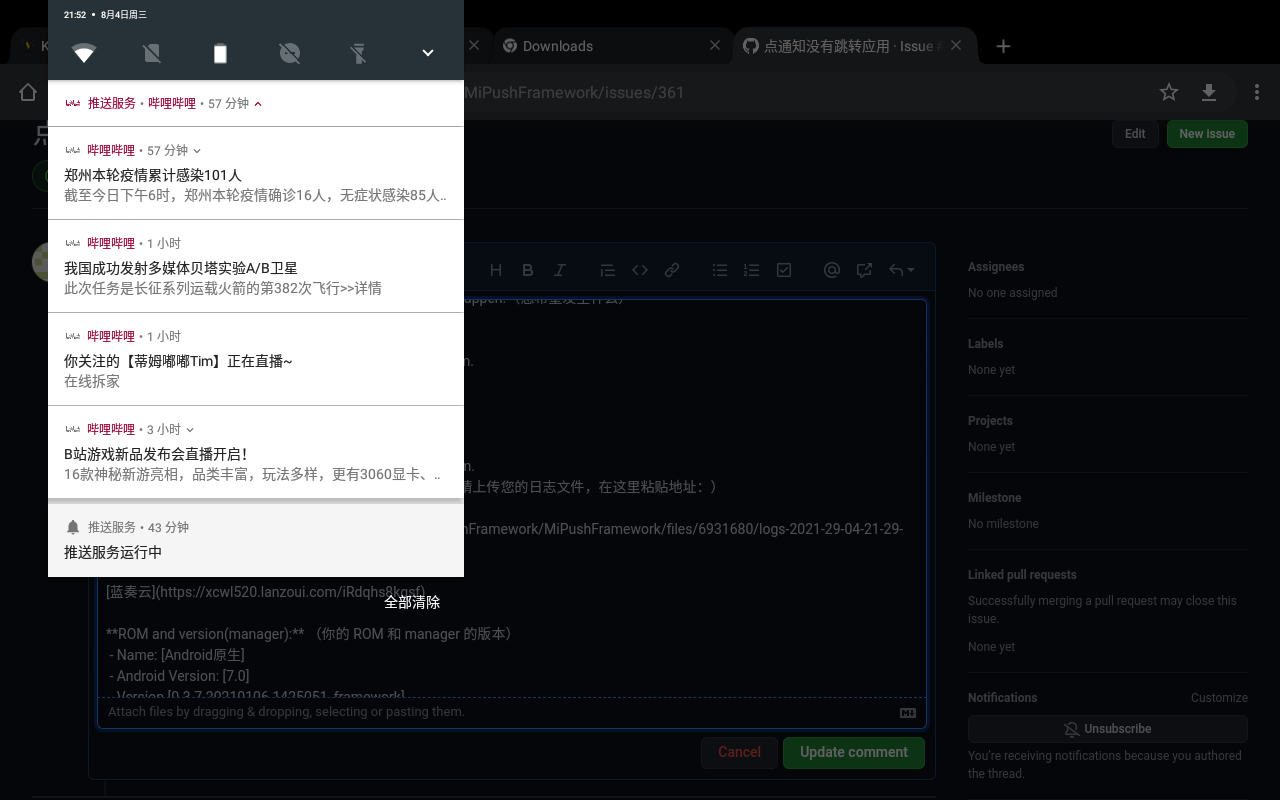
Task: Open the cross-reference icon in the toolbar
Action: coord(862,270)
